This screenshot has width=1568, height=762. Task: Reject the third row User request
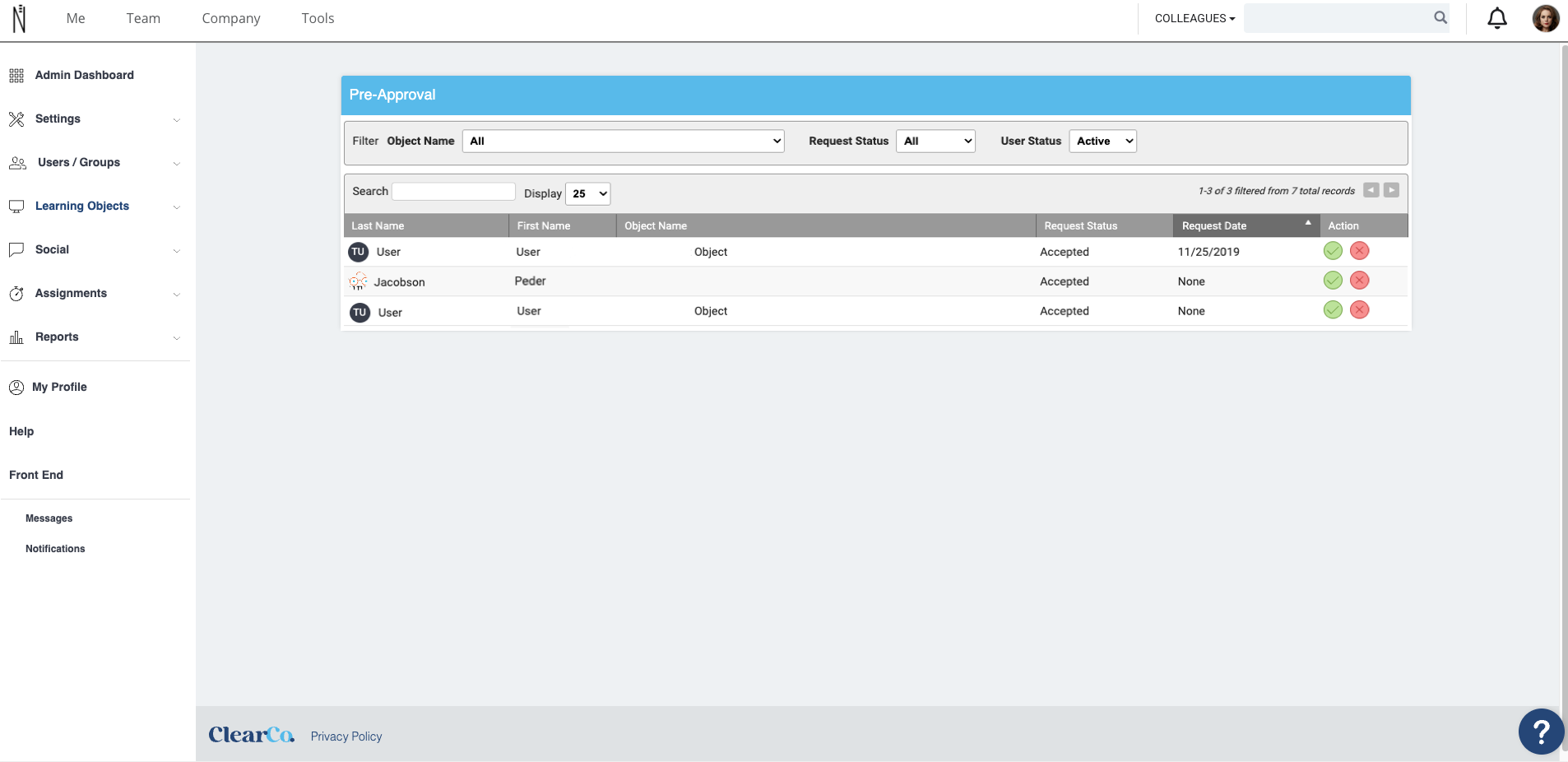point(1360,310)
